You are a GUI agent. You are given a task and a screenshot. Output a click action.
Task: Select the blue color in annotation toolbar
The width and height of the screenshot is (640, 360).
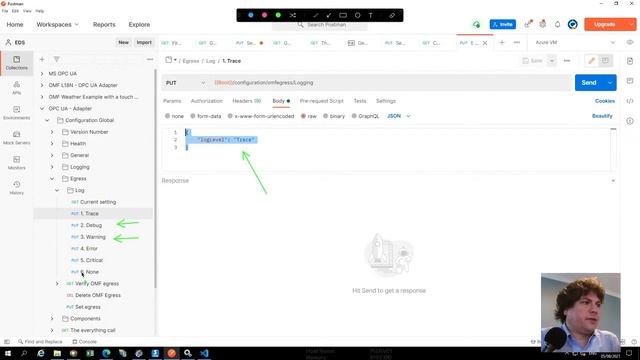tap(251, 15)
